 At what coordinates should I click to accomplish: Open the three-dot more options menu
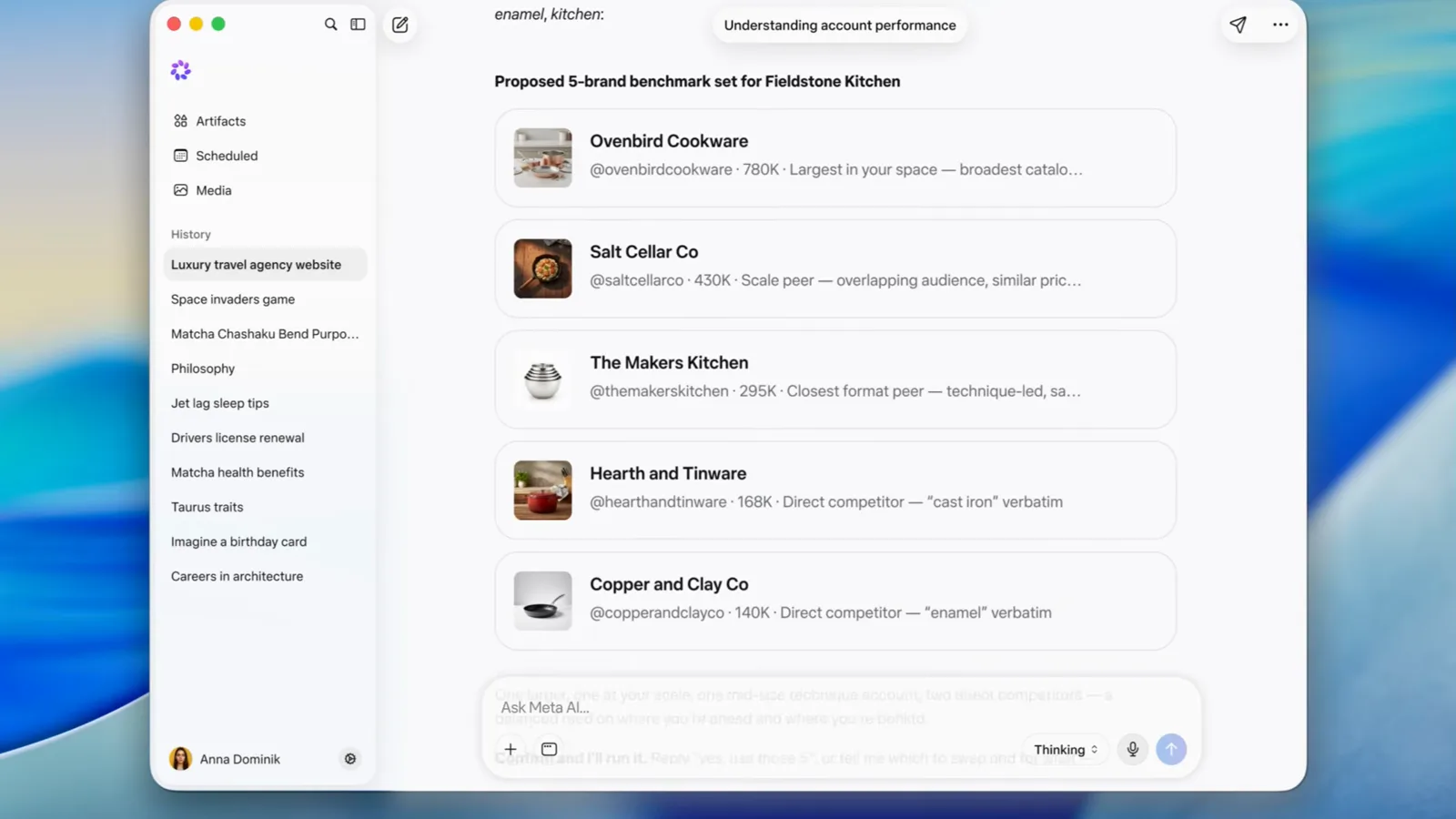(x=1280, y=25)
